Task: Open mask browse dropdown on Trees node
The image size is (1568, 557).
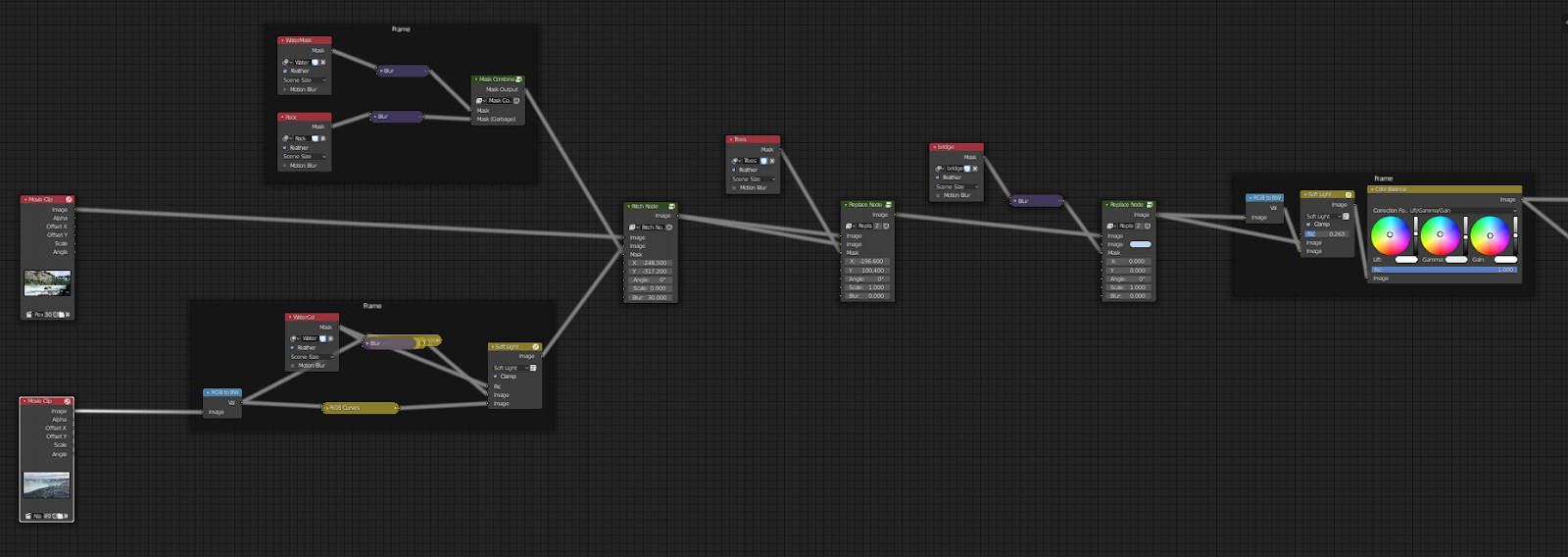Action: pyautogui.click(x=735, y=161)
